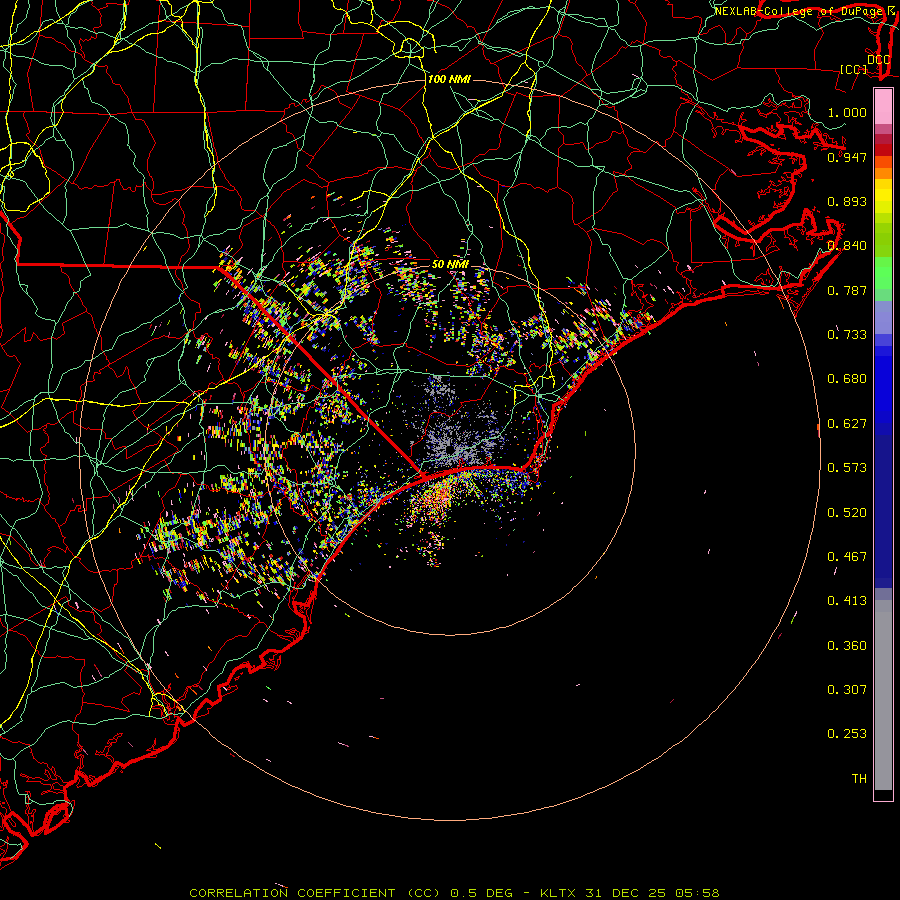Select the 0.787 scale label
The height and width of the screenshot is (900, 900).
click(847, 290)
